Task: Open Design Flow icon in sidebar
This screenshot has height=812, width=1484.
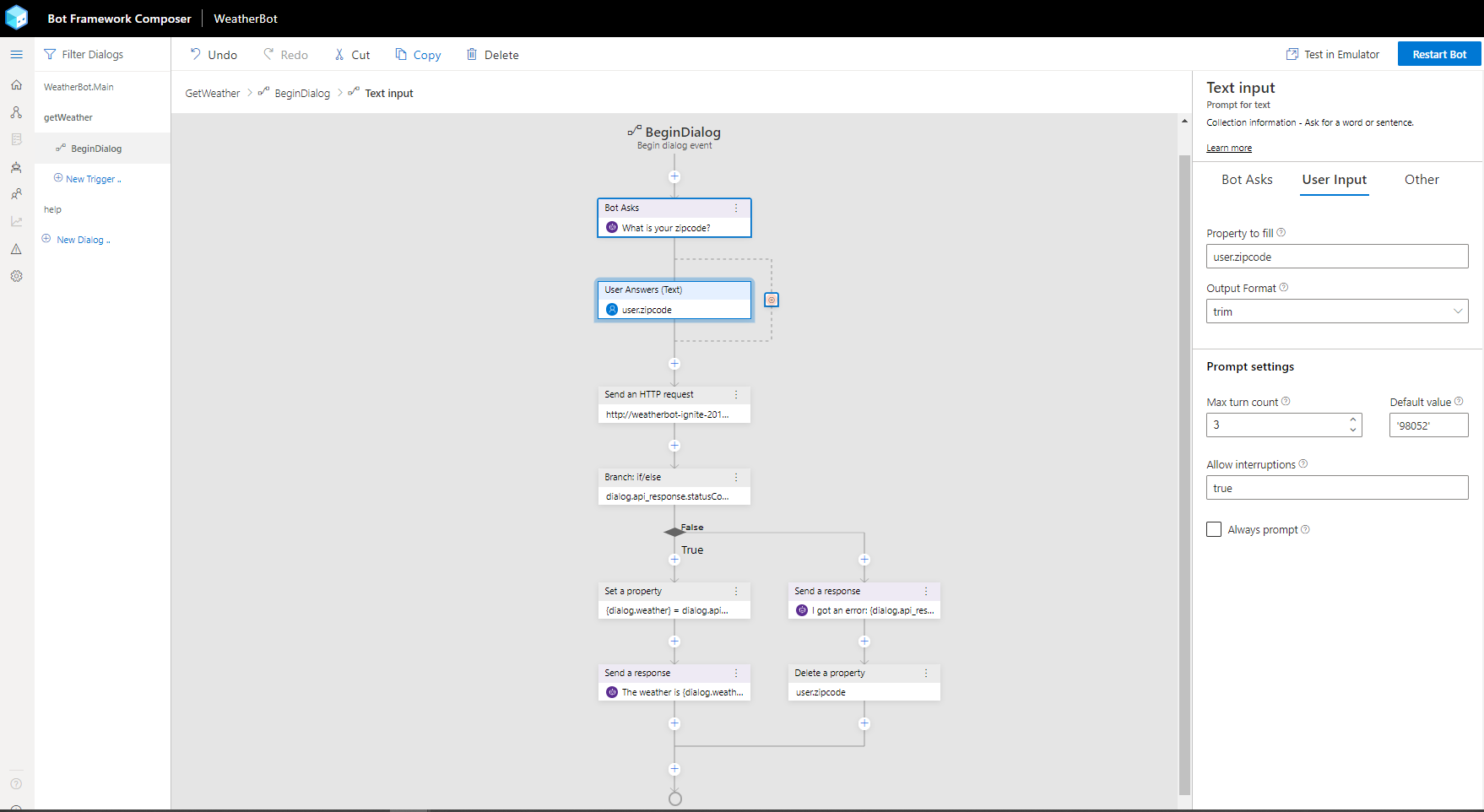Action: 16,112
